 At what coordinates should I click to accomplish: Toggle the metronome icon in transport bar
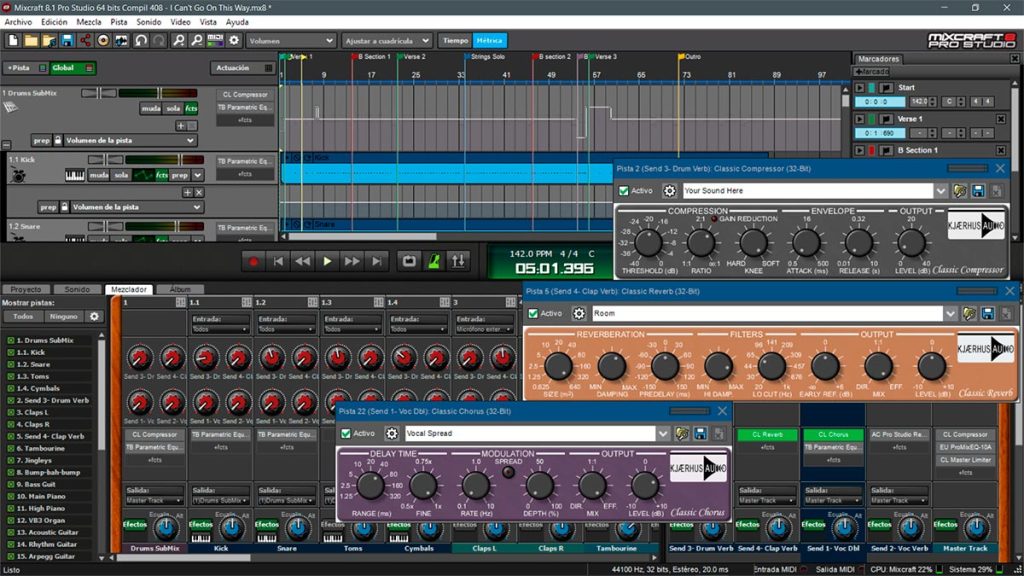434,261
